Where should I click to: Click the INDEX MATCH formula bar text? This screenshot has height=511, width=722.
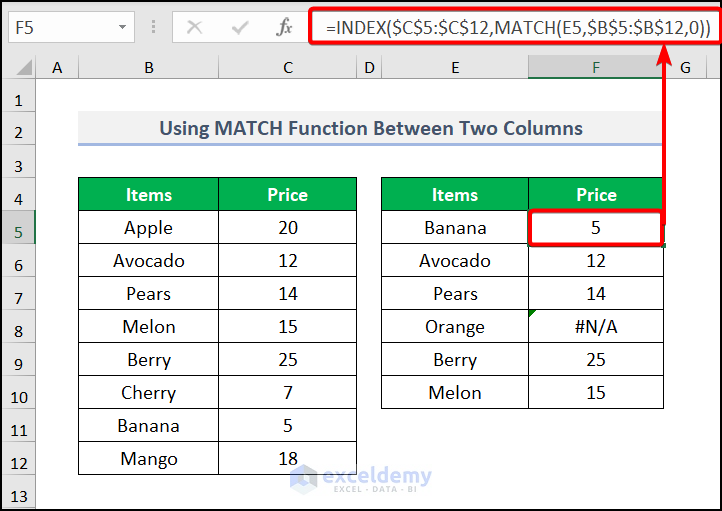[x=517, y=28]
